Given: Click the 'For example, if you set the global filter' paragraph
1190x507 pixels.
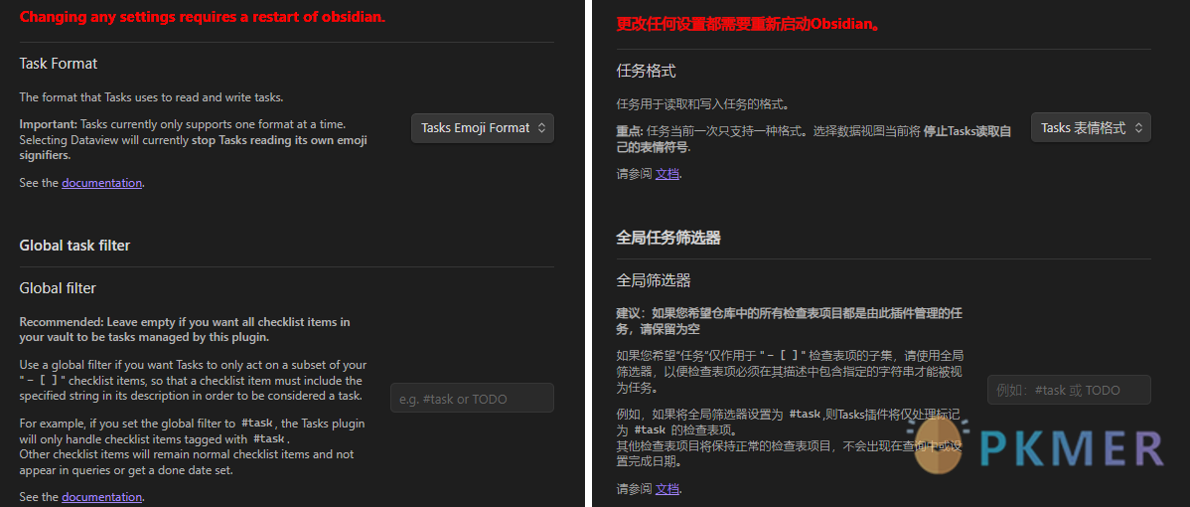Looking at the screenshot, I should (192, 446).
